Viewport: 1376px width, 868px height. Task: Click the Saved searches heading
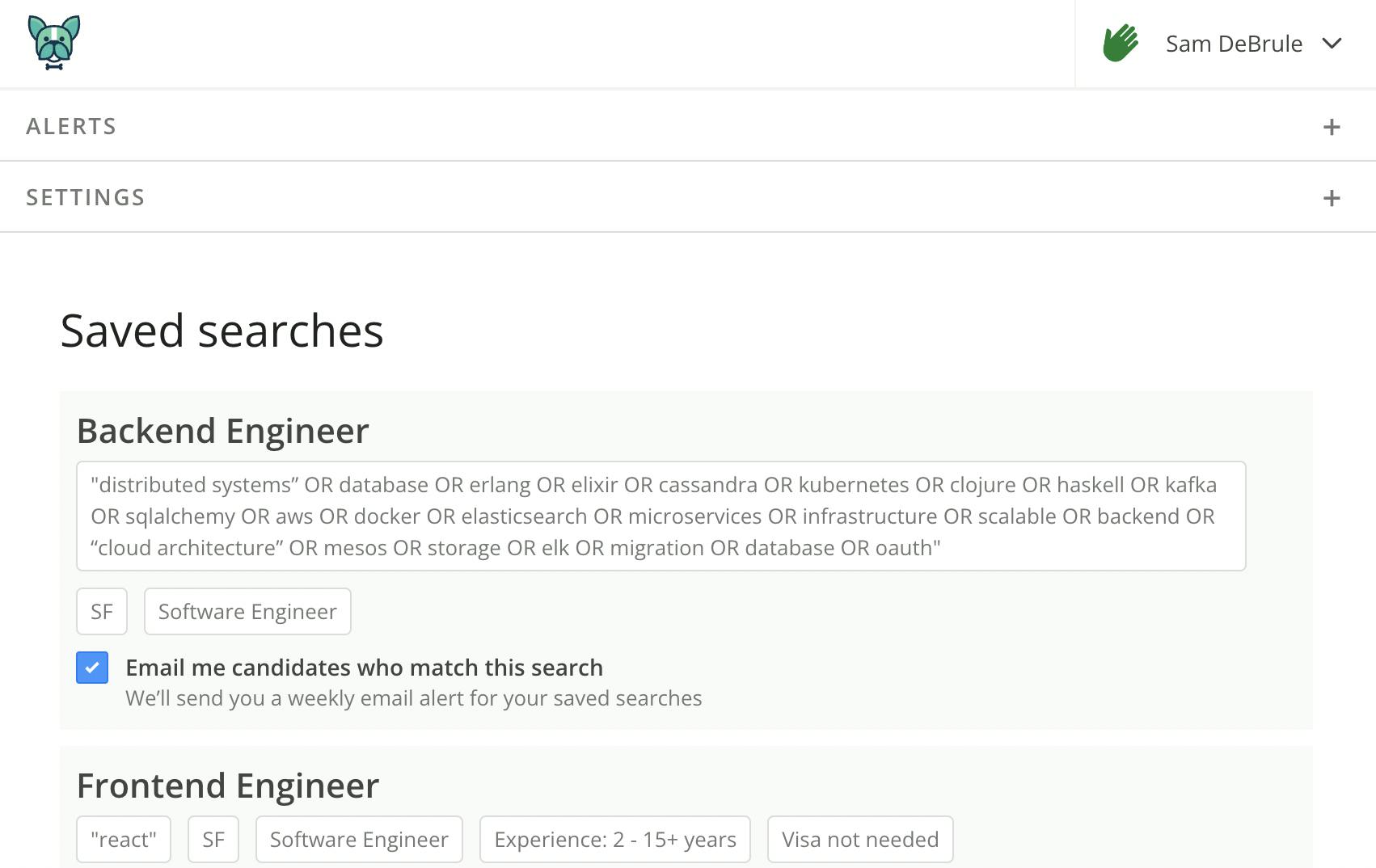tap(222, 331)
